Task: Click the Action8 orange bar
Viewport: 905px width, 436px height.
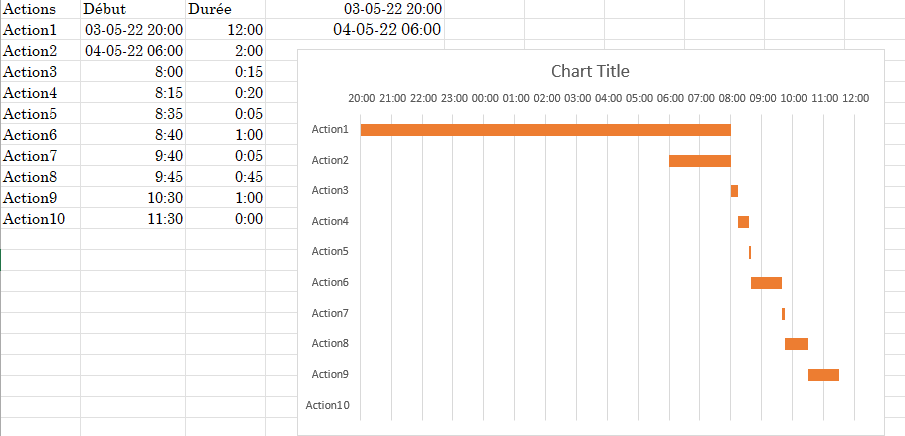Action: [796, 344]
